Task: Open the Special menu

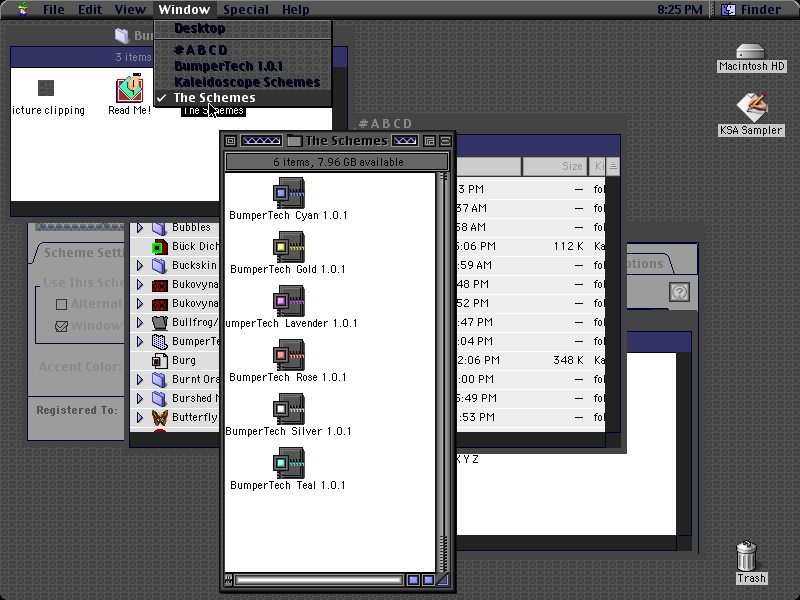Action: 245,9
